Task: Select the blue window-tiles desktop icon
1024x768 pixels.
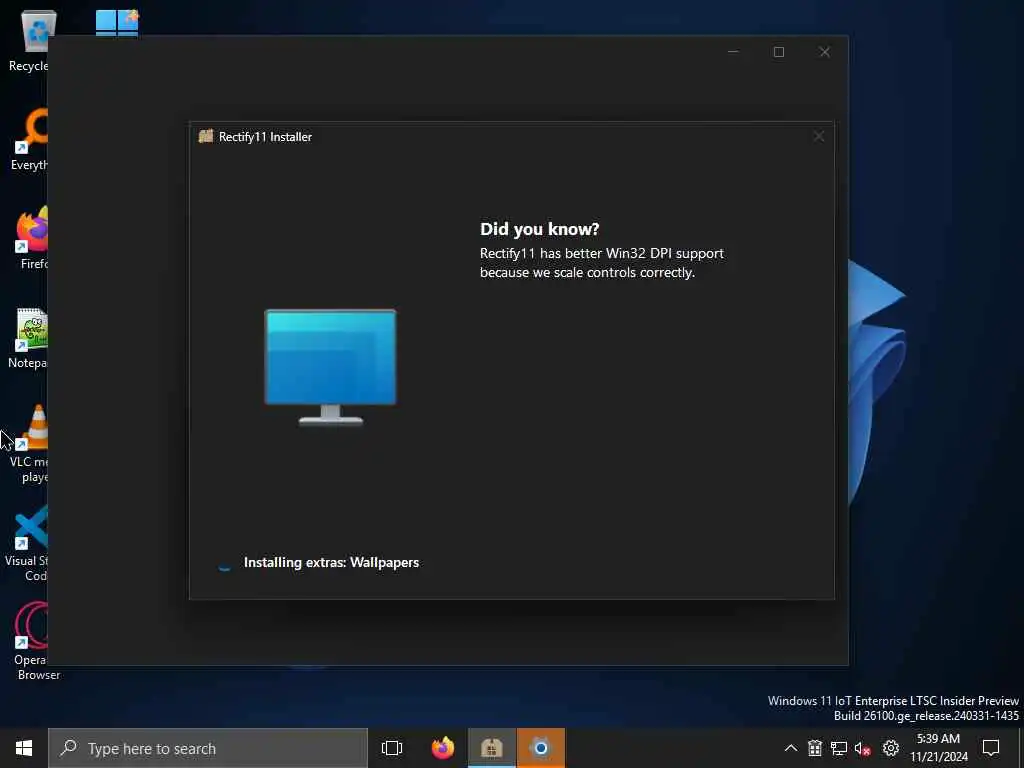Action: 117,22
